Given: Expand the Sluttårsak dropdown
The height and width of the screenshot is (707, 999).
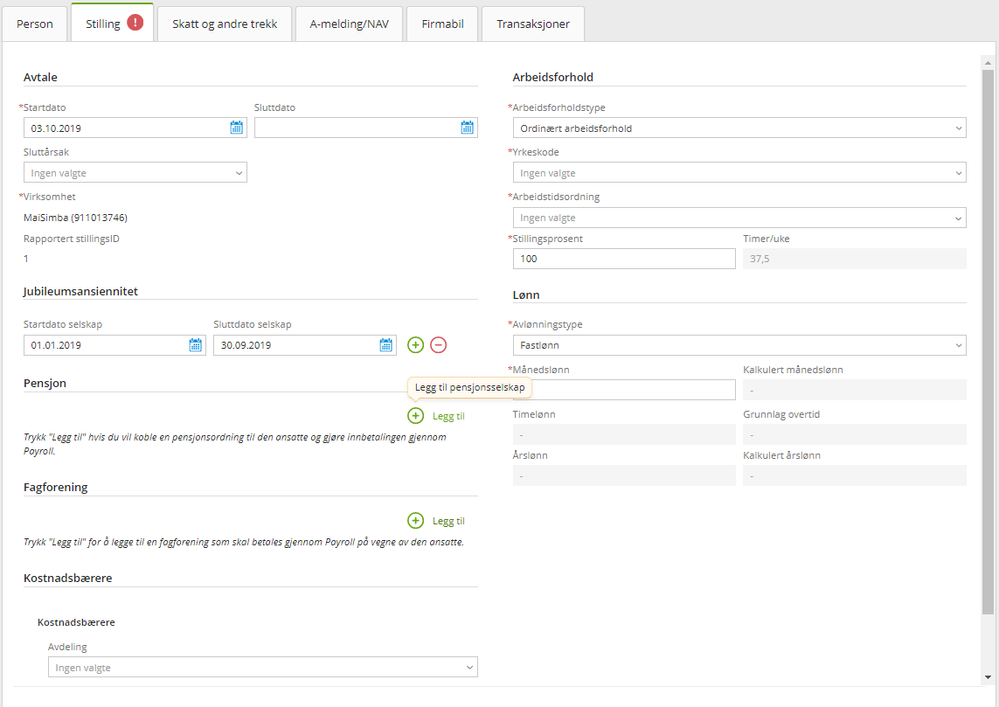Looking at the screenshot, I should click(x=135, y=173).
